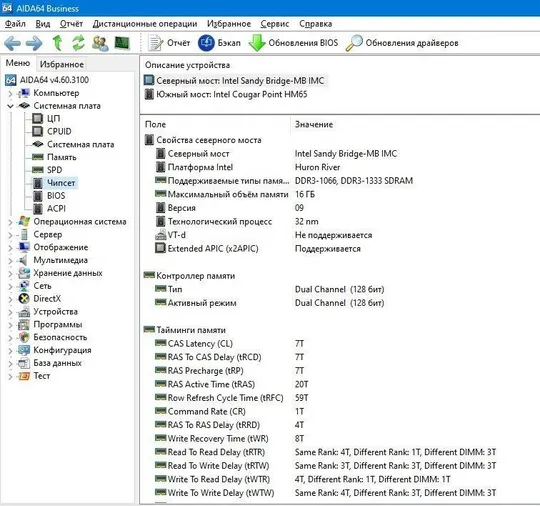Expand the Мультимедиа tree node
The width and height of the screenshot is (540, 506).
[10, 260]
